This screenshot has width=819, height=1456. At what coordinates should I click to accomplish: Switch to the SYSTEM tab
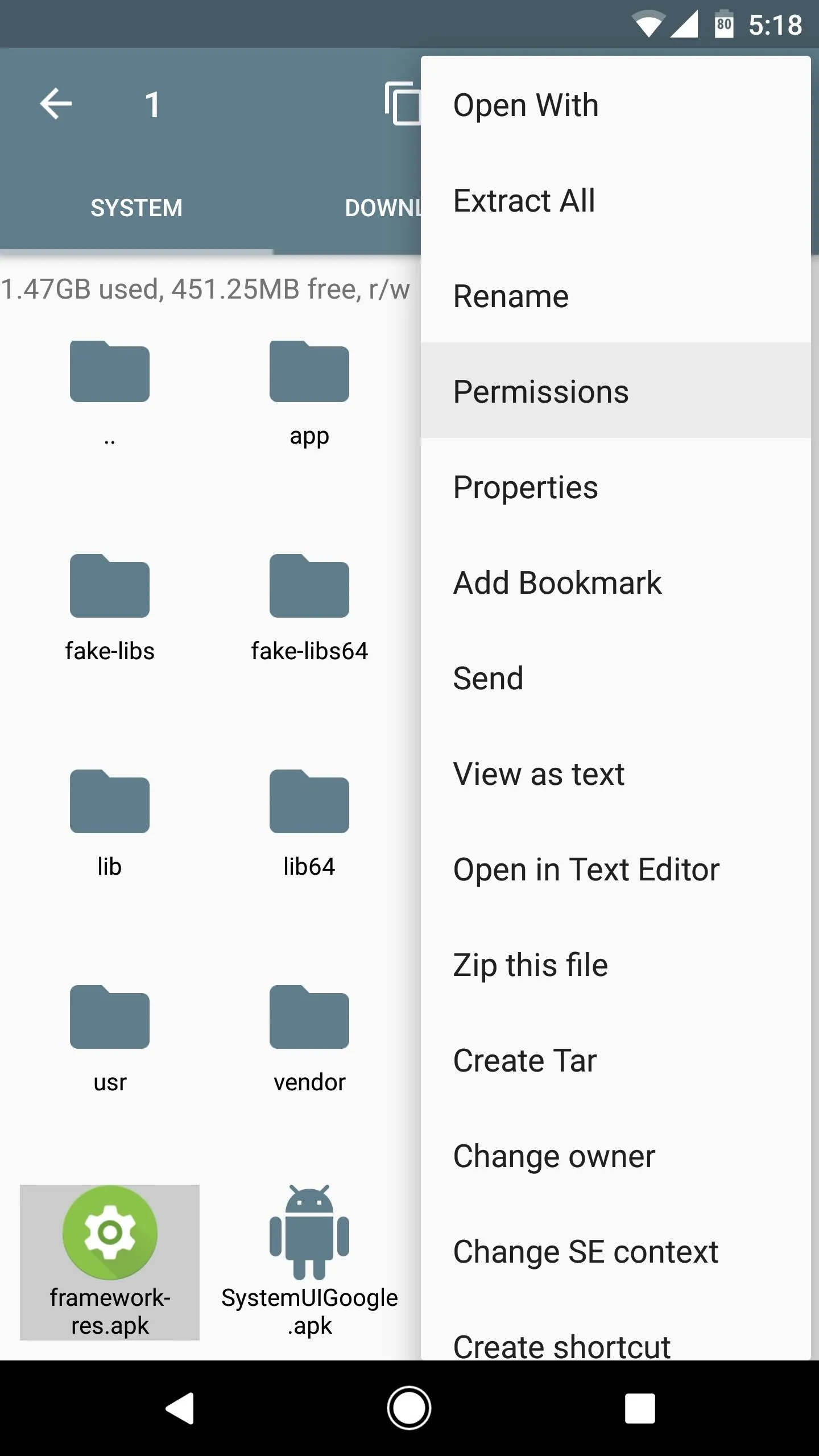point(136,208)
